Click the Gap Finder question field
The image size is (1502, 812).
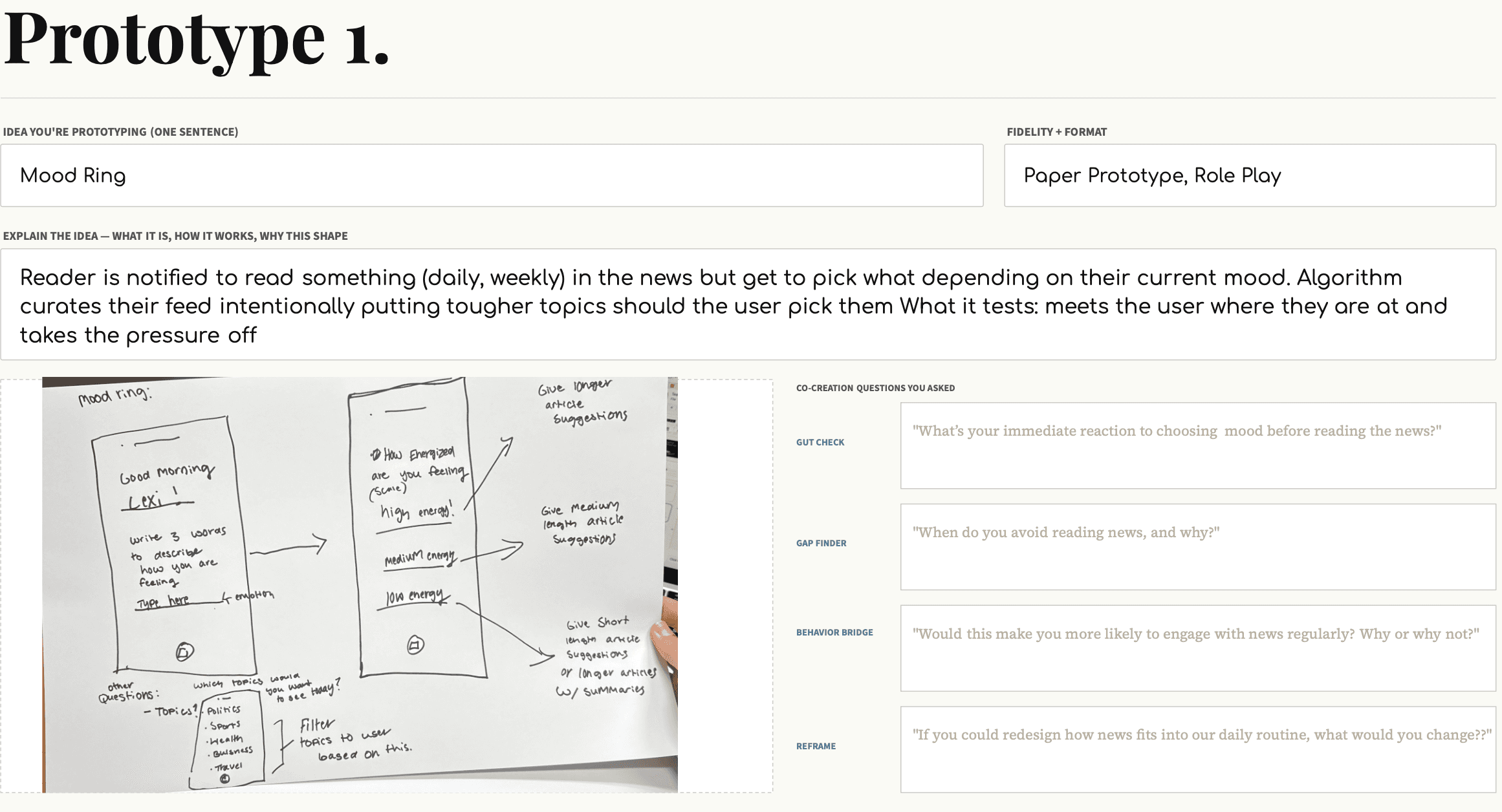tap(1198, 547)
